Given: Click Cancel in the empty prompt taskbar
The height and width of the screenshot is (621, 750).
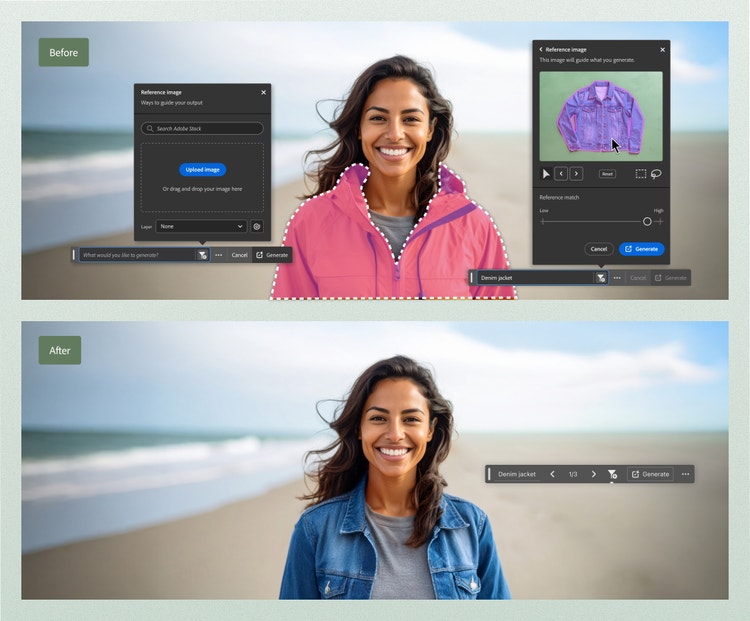Looking at the screenshot, I should 240,255.
